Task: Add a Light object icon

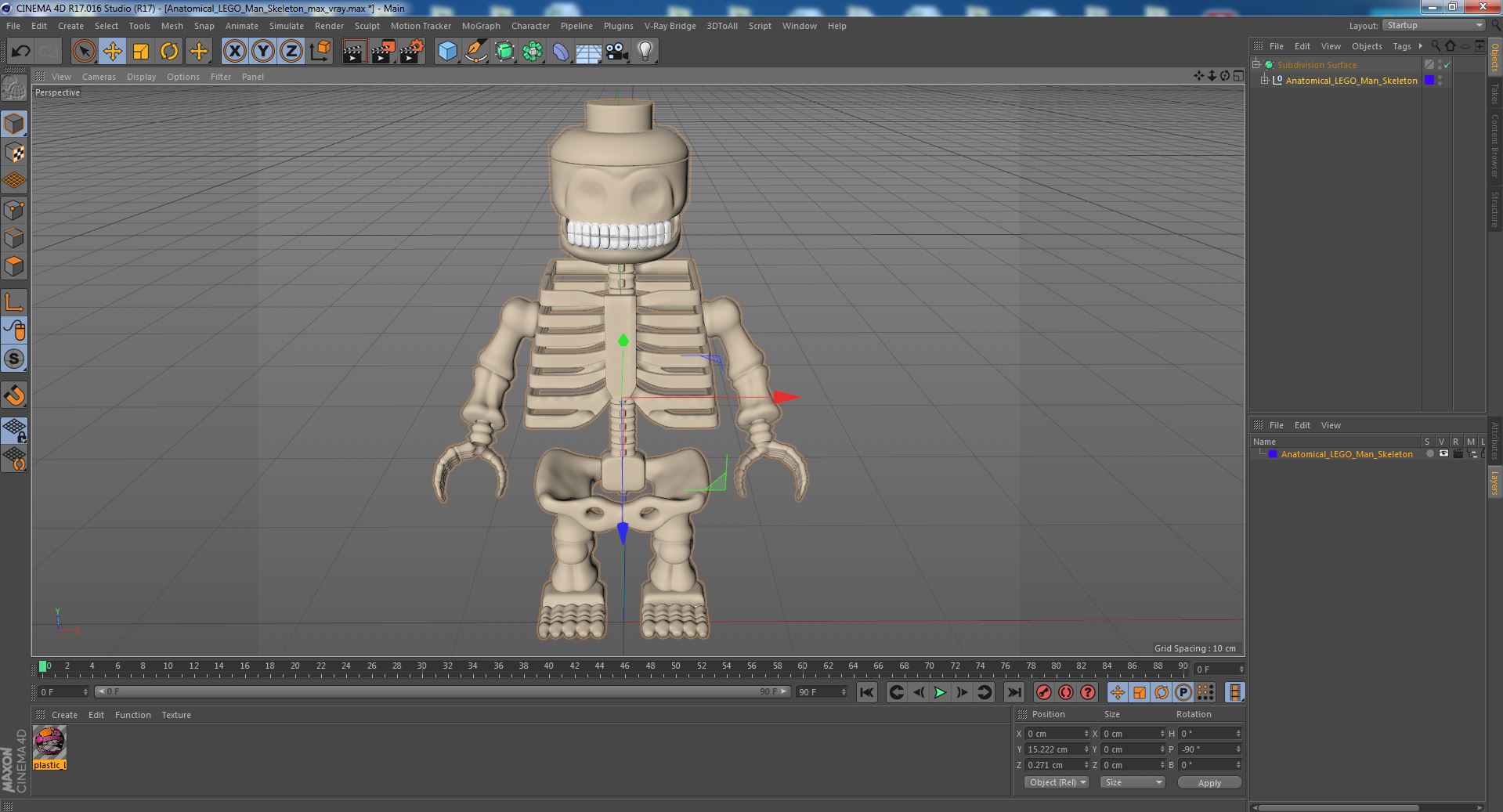Action: 645,52
